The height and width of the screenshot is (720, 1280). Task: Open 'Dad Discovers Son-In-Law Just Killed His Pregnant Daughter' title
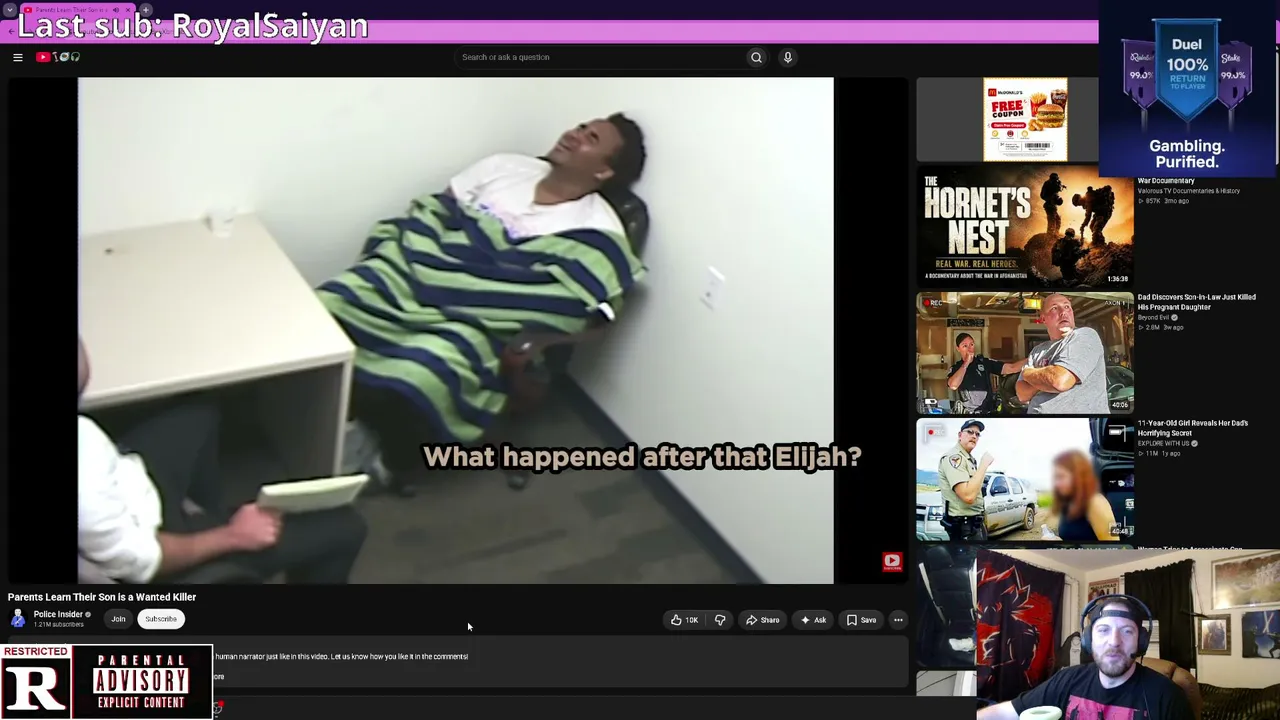pyautogui.click(x=1196, y=302)
